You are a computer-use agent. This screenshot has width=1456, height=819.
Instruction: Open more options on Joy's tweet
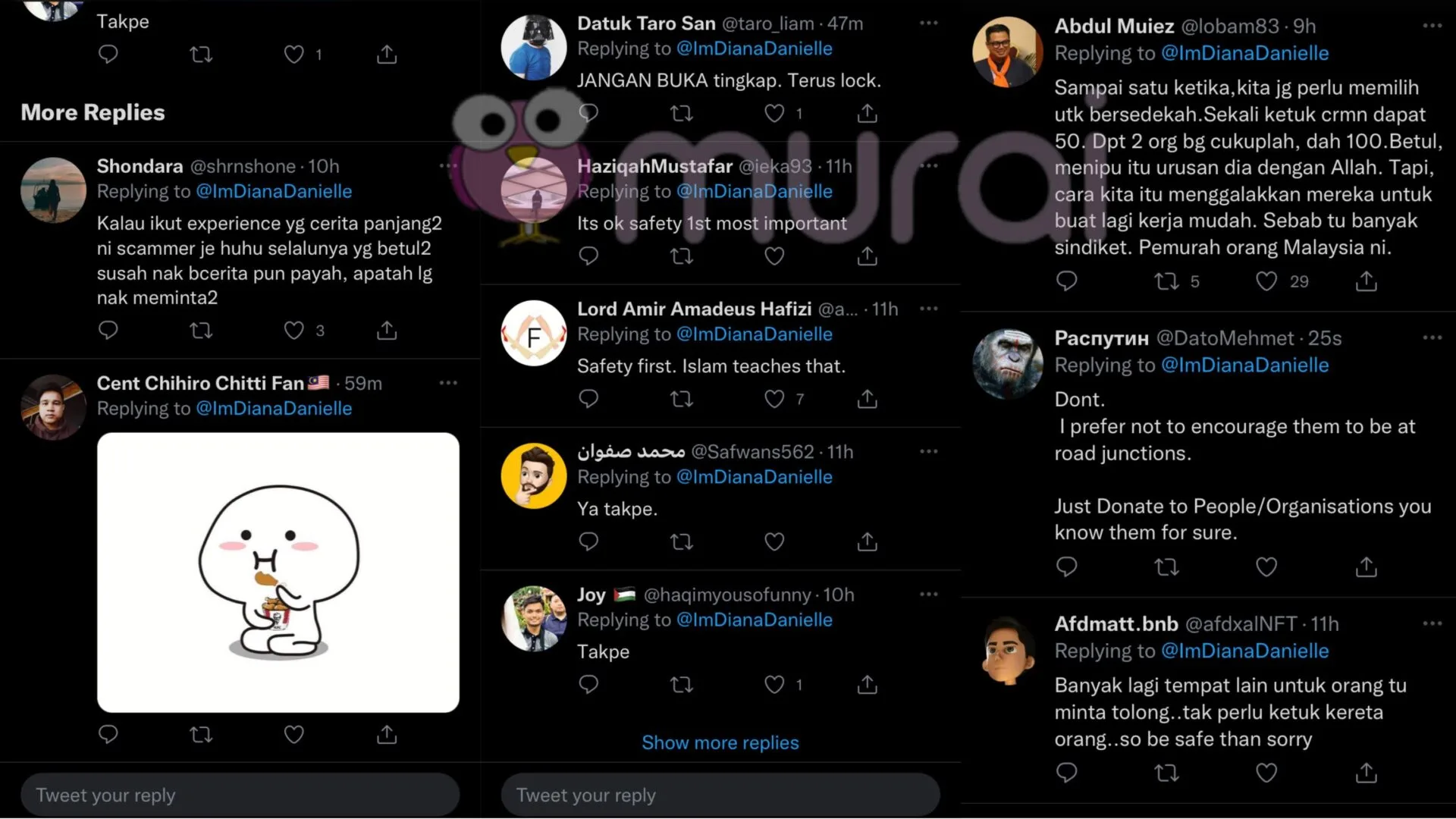tap(928, 595)
